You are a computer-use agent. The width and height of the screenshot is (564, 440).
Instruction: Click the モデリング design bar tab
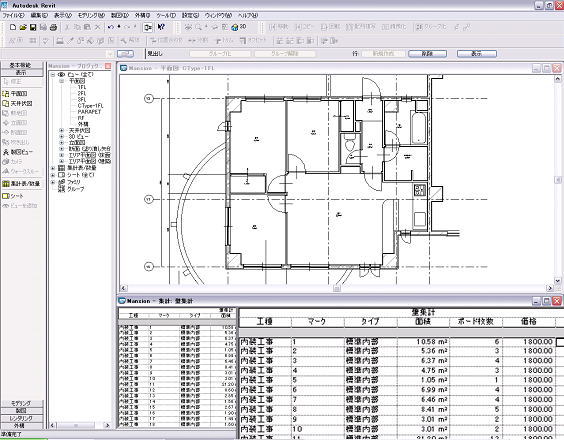click(x=21, y=403)
